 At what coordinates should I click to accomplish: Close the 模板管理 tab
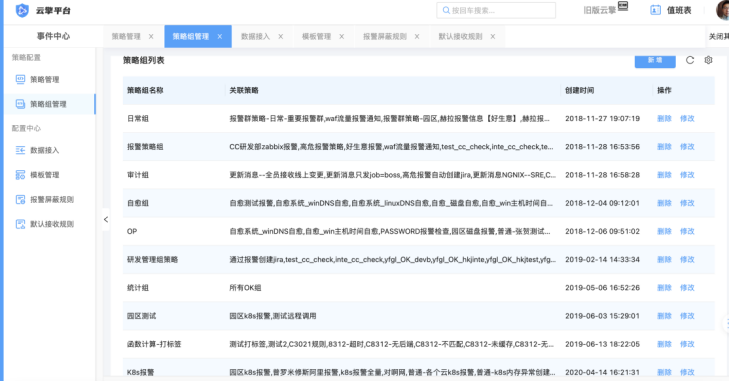[342, 36]
